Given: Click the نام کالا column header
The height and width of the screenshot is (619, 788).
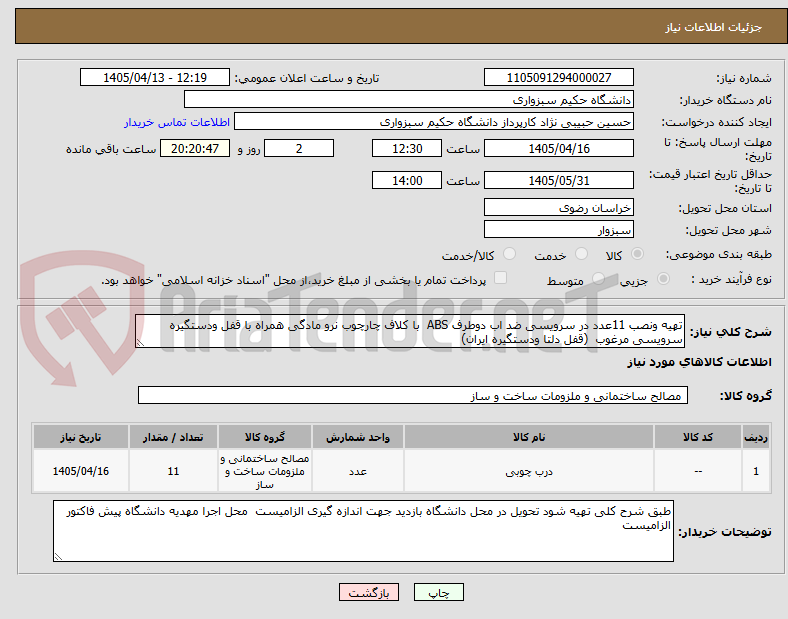Looking at the screenshot, I should point(529,437).
